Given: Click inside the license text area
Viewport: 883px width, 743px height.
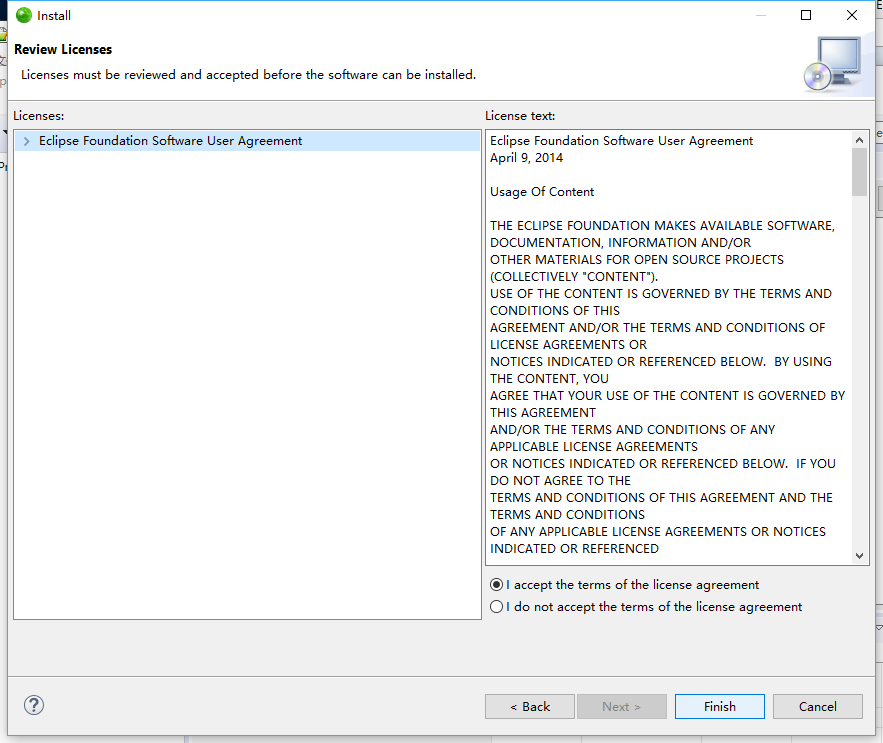Looking at the screenshot, I should [x=670, y=347].
